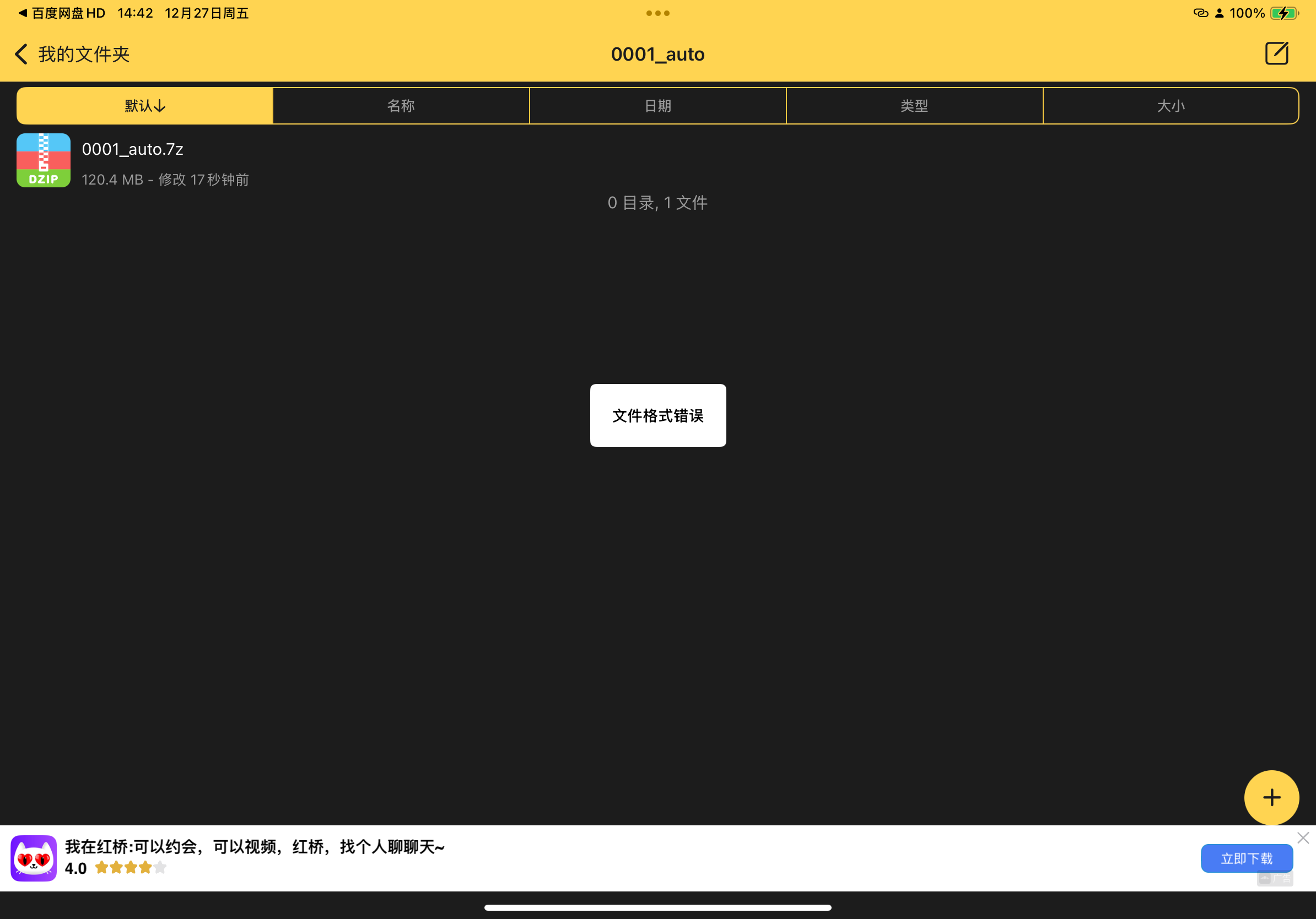Viewport: 1316px width, 919px height.
Task: Sort files by 名称
Action: [x=401, y=105]
